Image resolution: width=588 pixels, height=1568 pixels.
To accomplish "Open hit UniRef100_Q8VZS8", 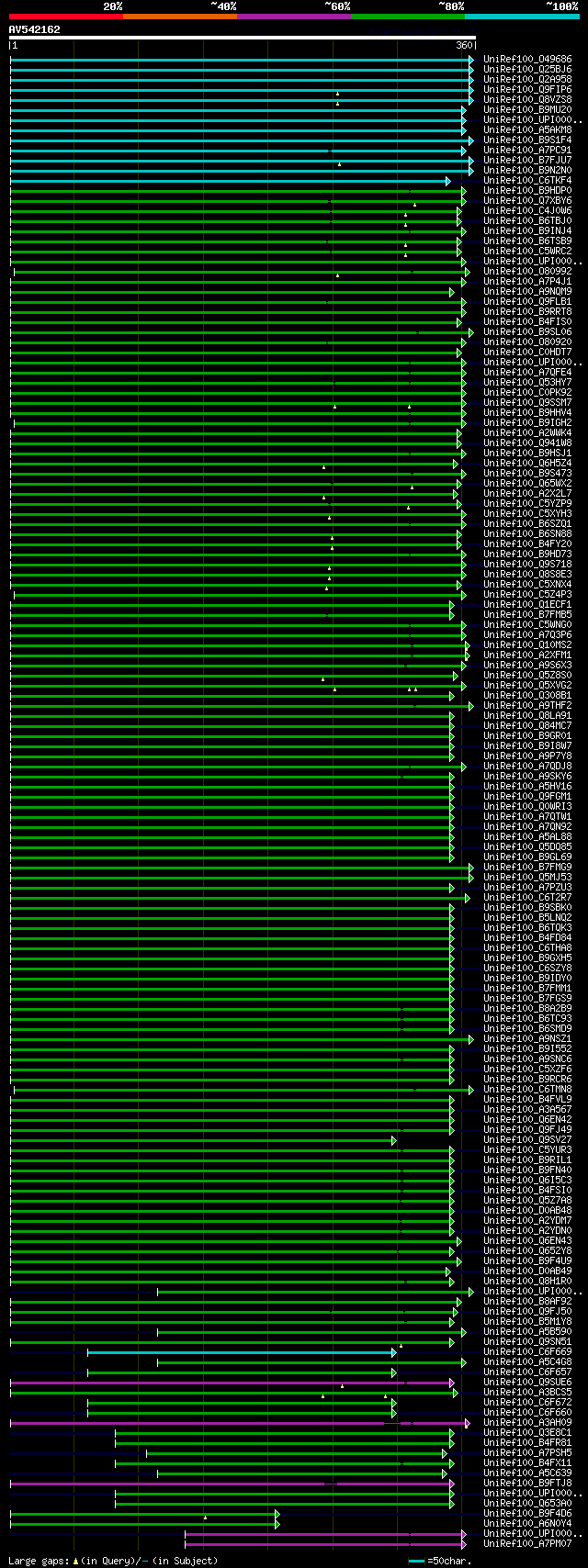I will click(x=527, y=100).
